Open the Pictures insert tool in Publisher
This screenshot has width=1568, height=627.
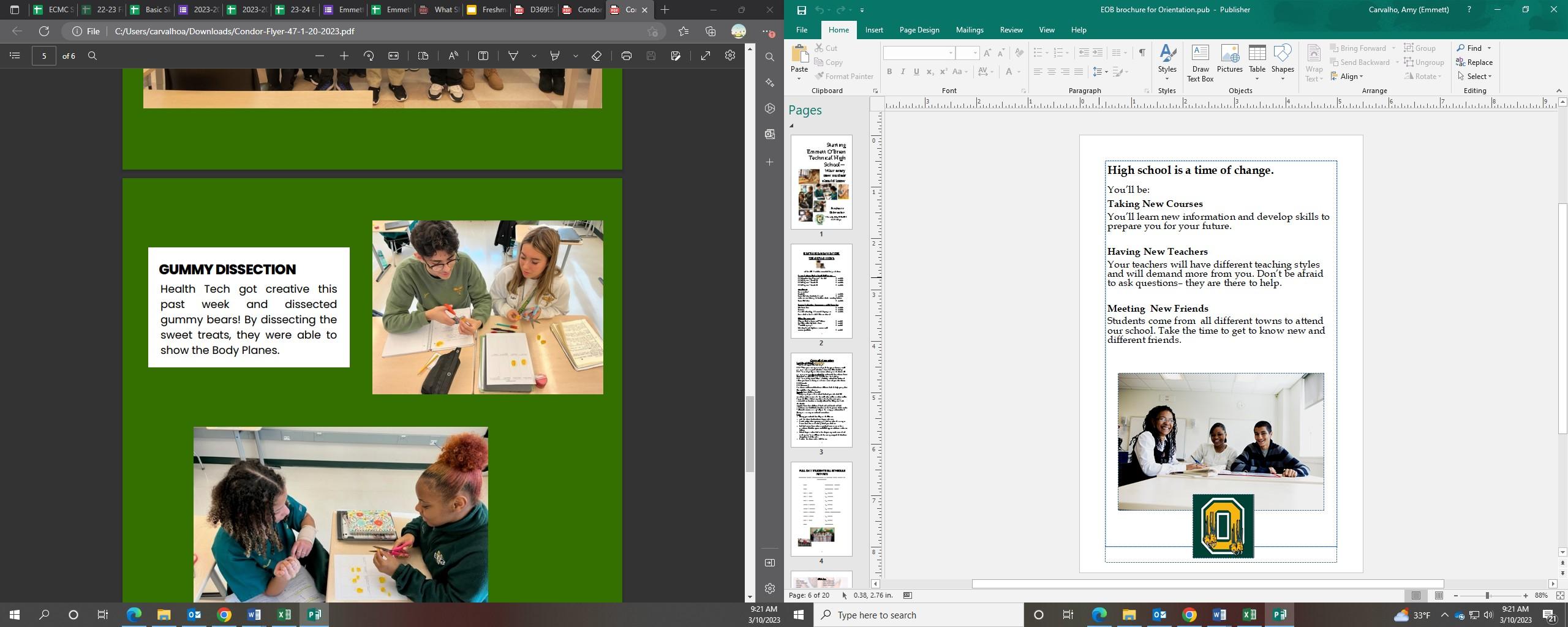pos(1229,59)
